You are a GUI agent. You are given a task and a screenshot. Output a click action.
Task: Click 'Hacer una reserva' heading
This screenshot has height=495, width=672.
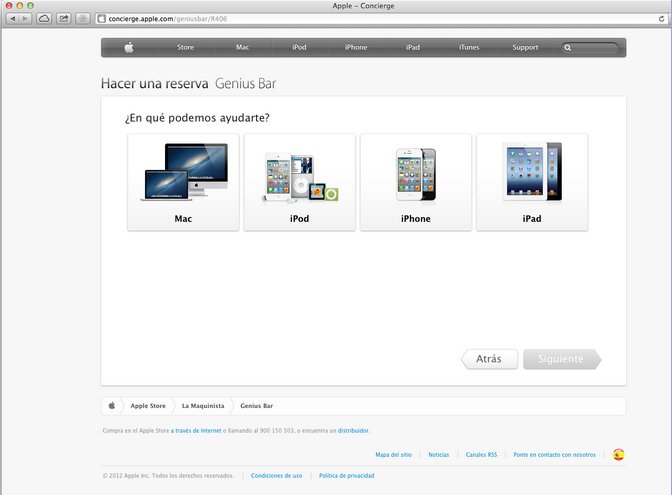point(155,84)
